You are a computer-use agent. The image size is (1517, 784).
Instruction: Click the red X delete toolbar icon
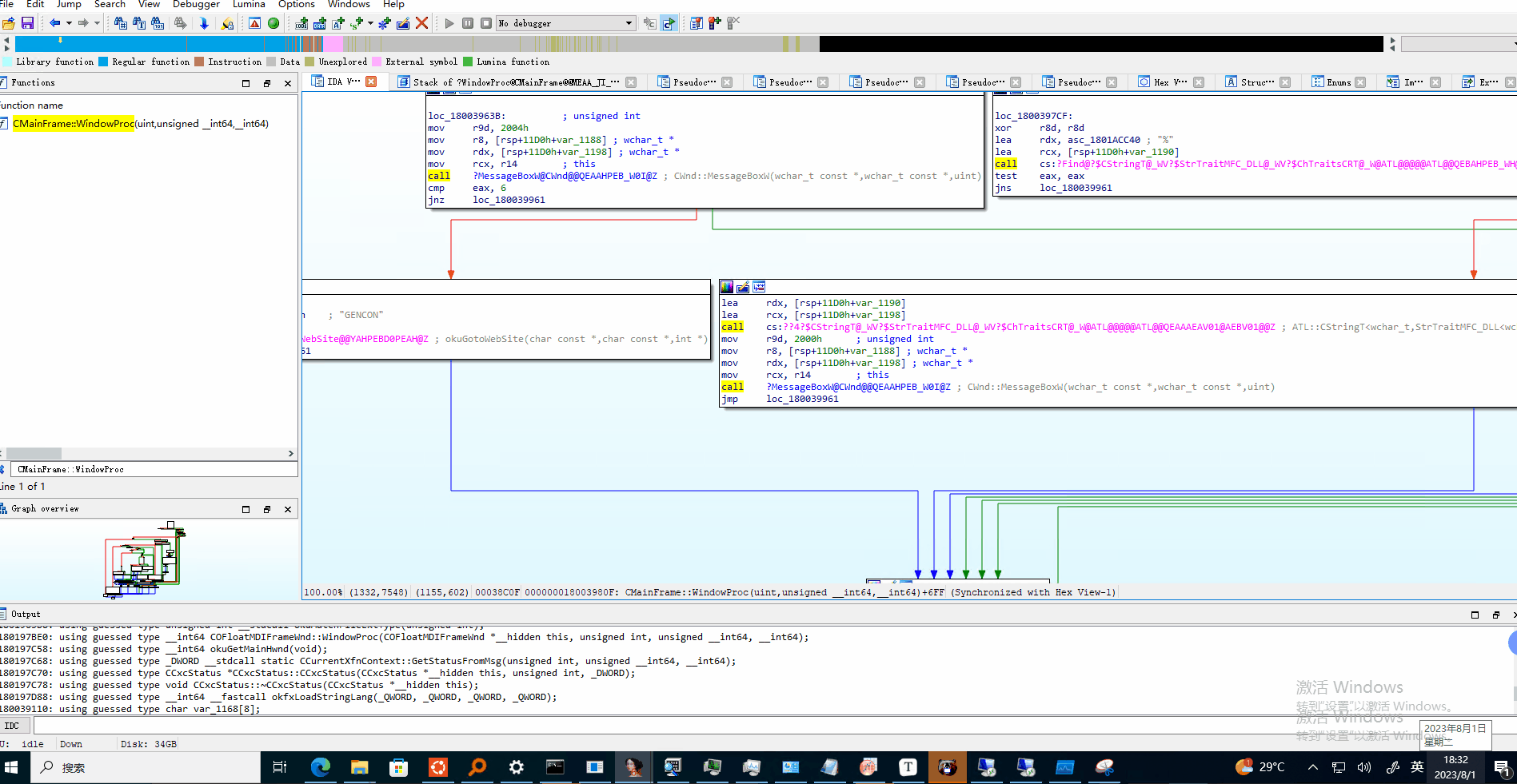(421, 23)
